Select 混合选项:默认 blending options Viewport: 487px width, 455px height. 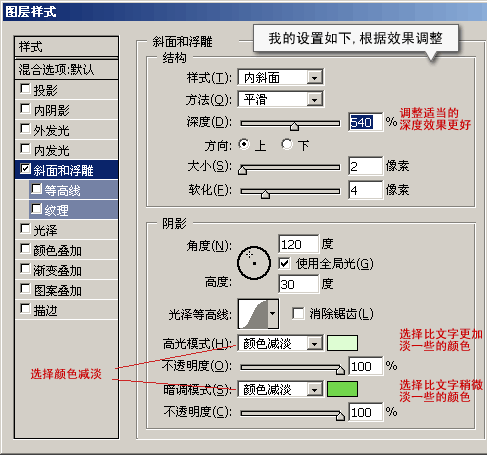[67, 70]
